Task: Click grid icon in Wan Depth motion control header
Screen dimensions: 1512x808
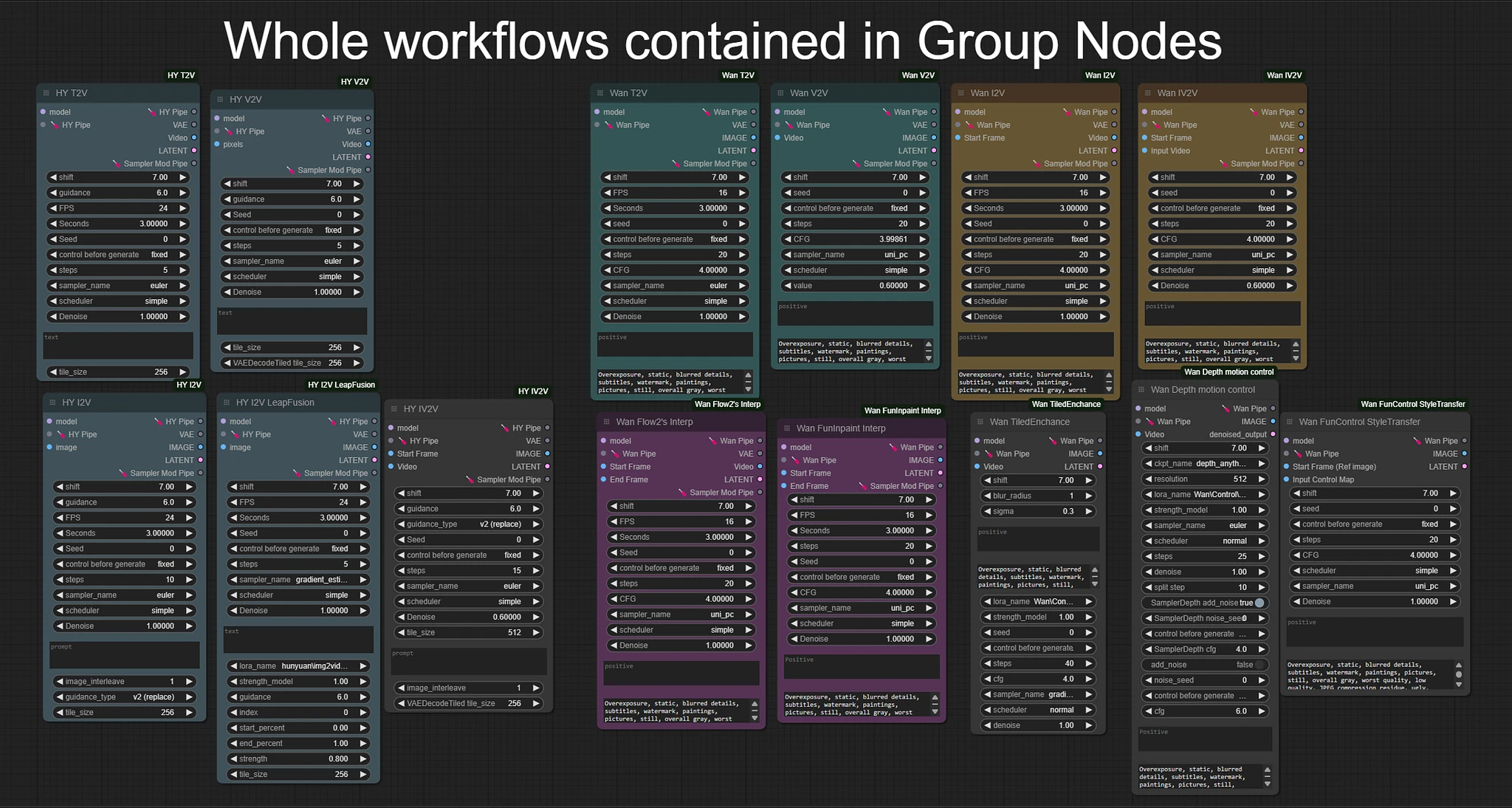Action: point(1141,390)
